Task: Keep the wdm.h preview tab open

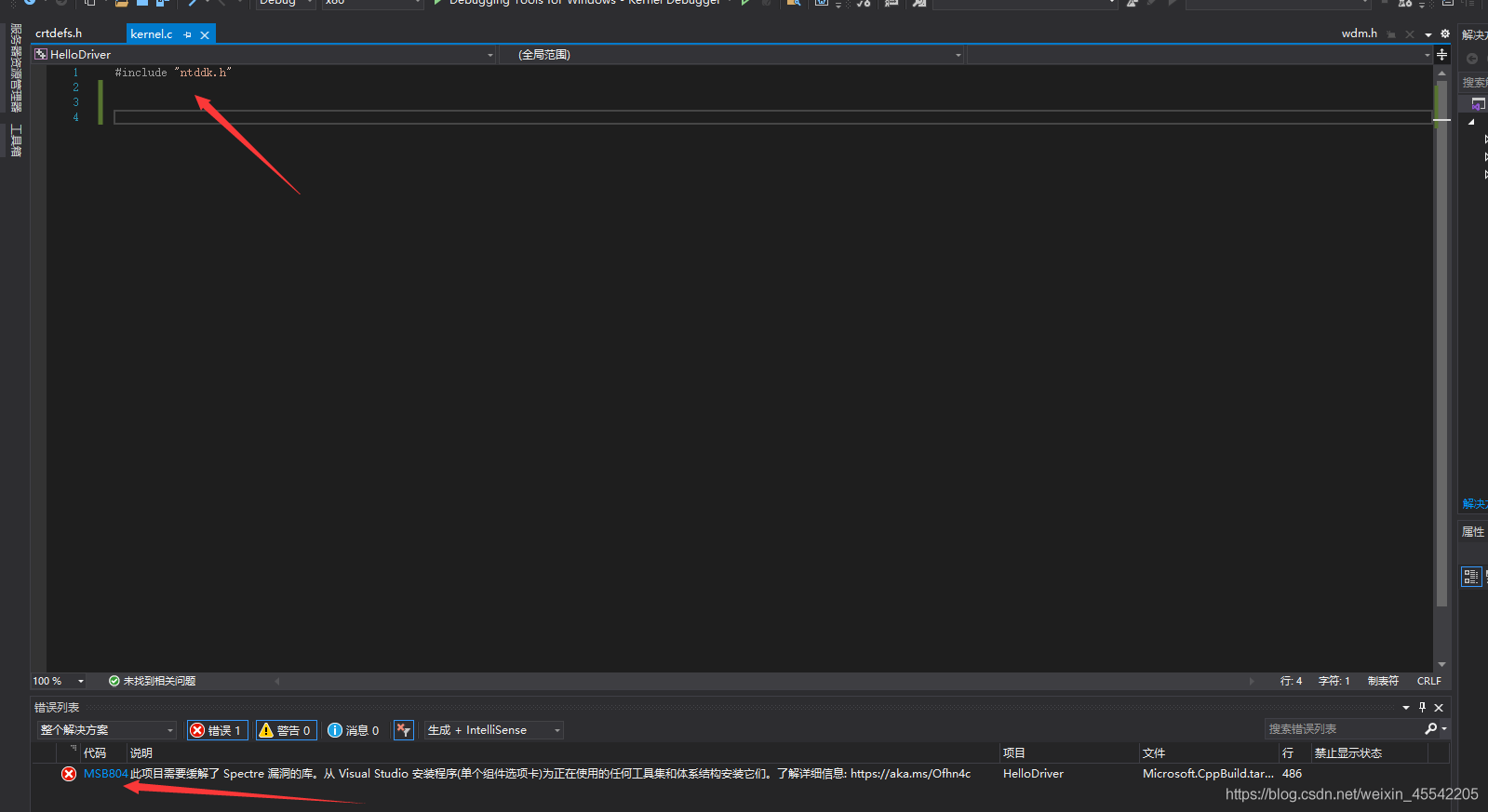Action: (1392, 34)
